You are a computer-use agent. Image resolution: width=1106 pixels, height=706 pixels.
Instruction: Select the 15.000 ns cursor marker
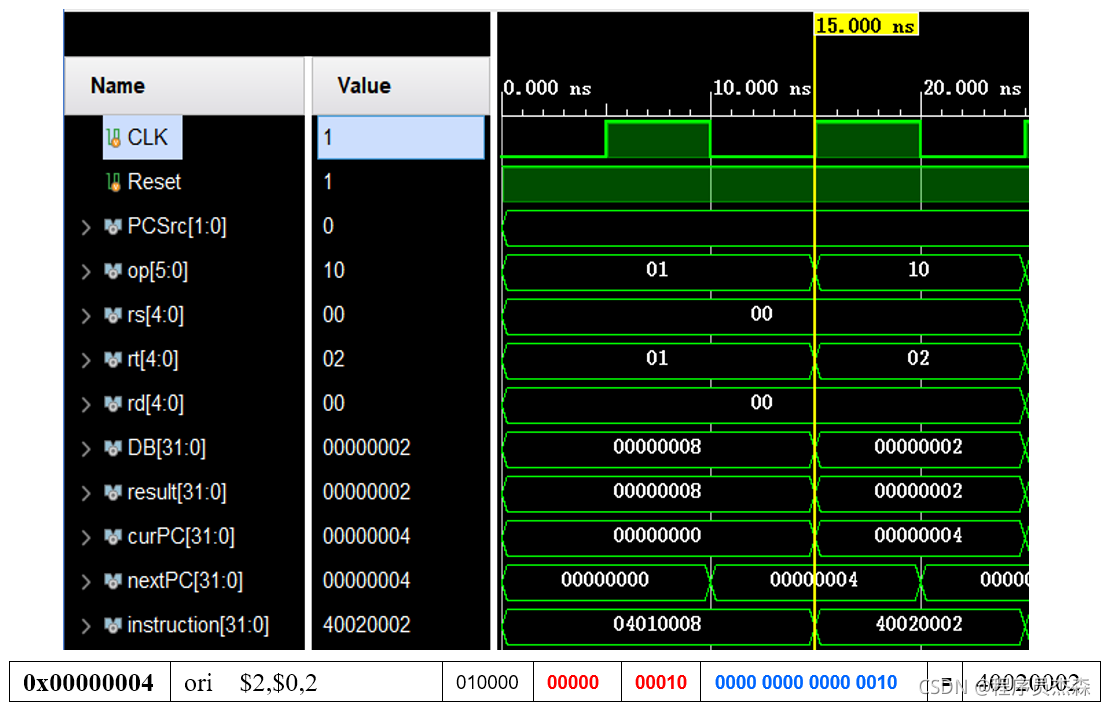(866, 25)
